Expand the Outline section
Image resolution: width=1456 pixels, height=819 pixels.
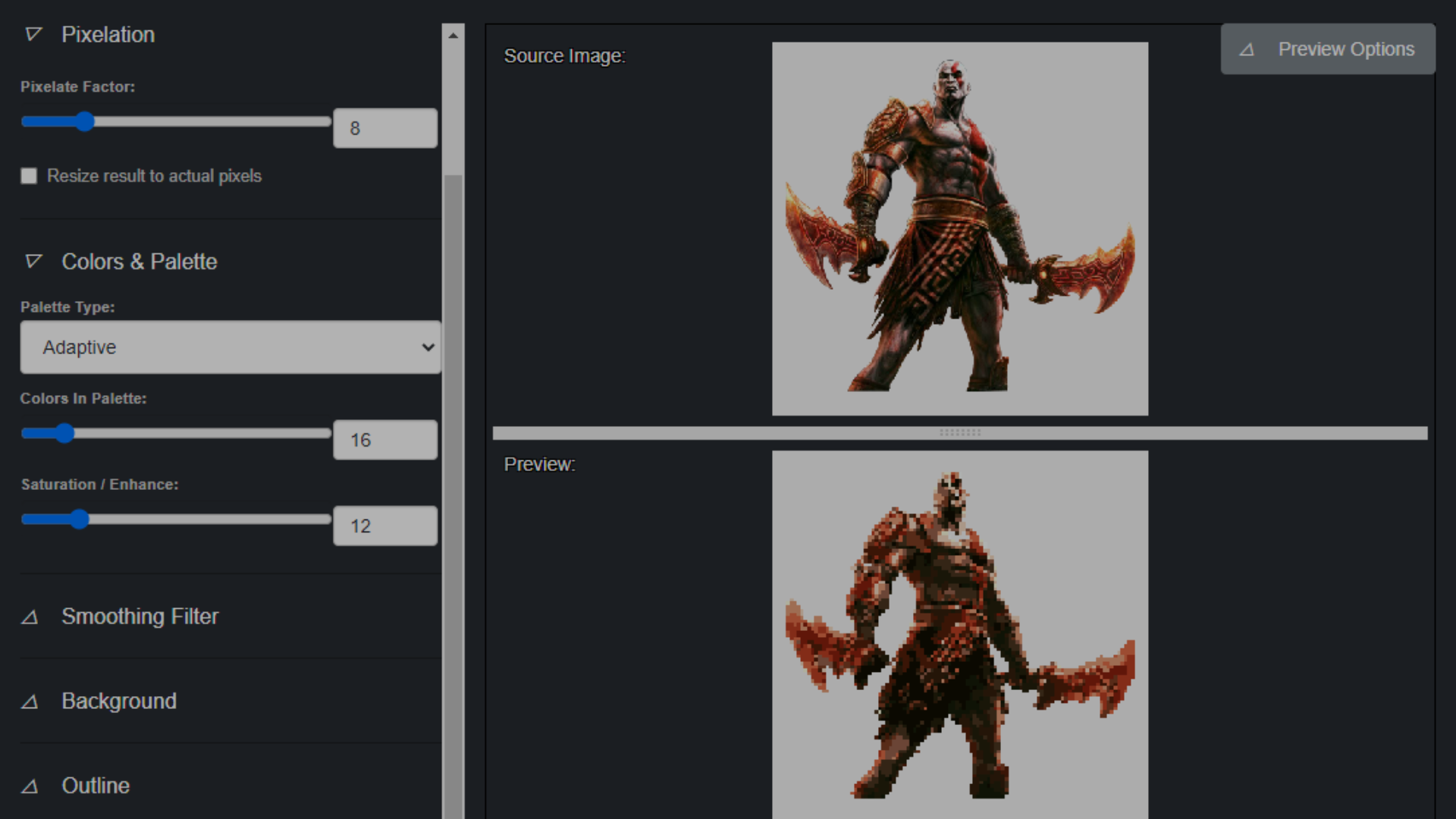(30, 786)
